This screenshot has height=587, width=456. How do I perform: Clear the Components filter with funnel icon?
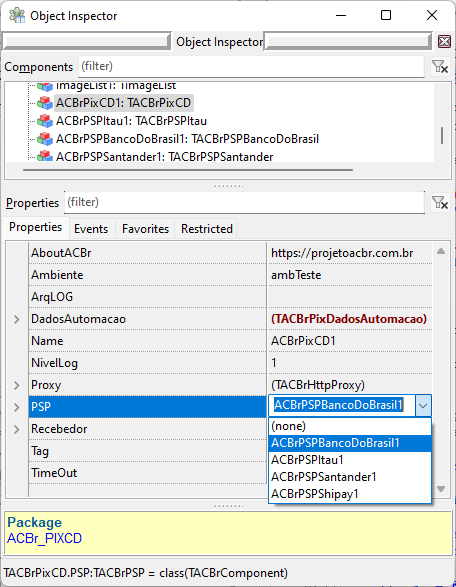point(440,67)
